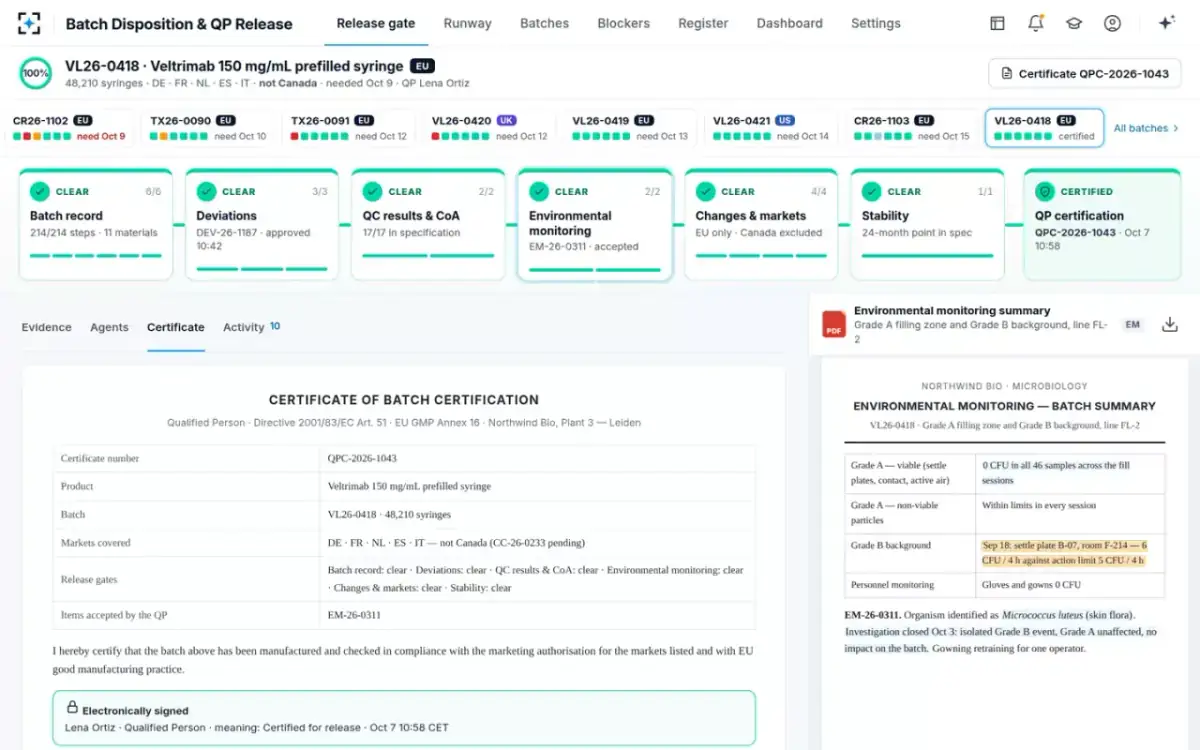Go to Batches tab

click(544, 23)
